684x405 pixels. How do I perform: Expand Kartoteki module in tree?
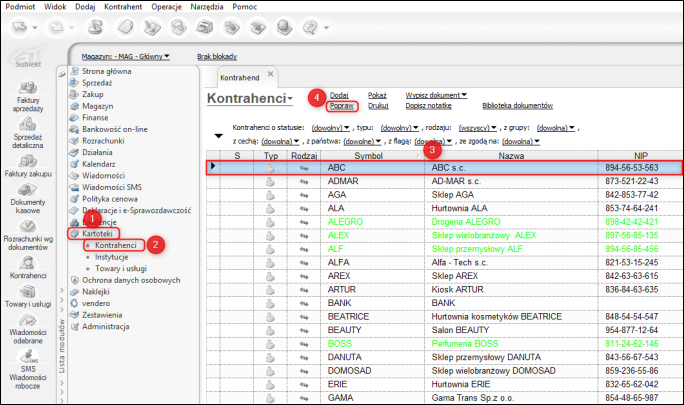click(x=97, y=233)
